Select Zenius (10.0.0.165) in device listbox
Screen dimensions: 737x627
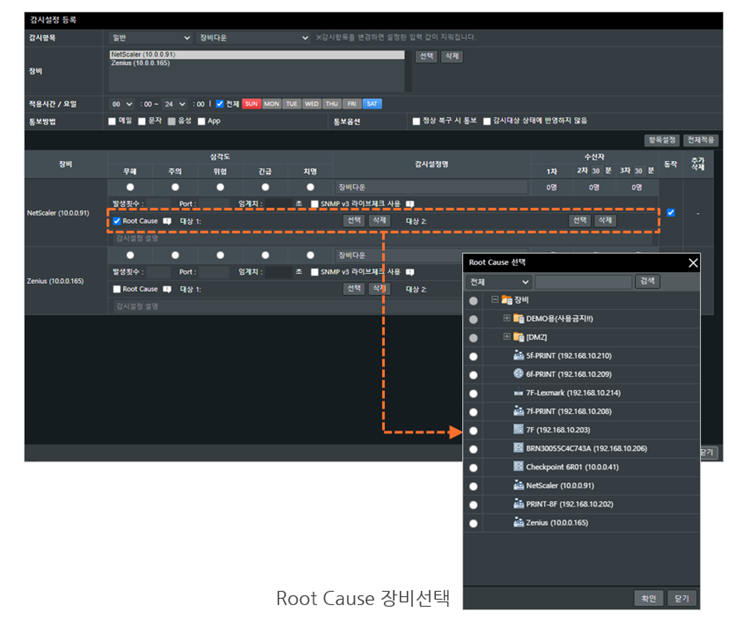(257, 63)
